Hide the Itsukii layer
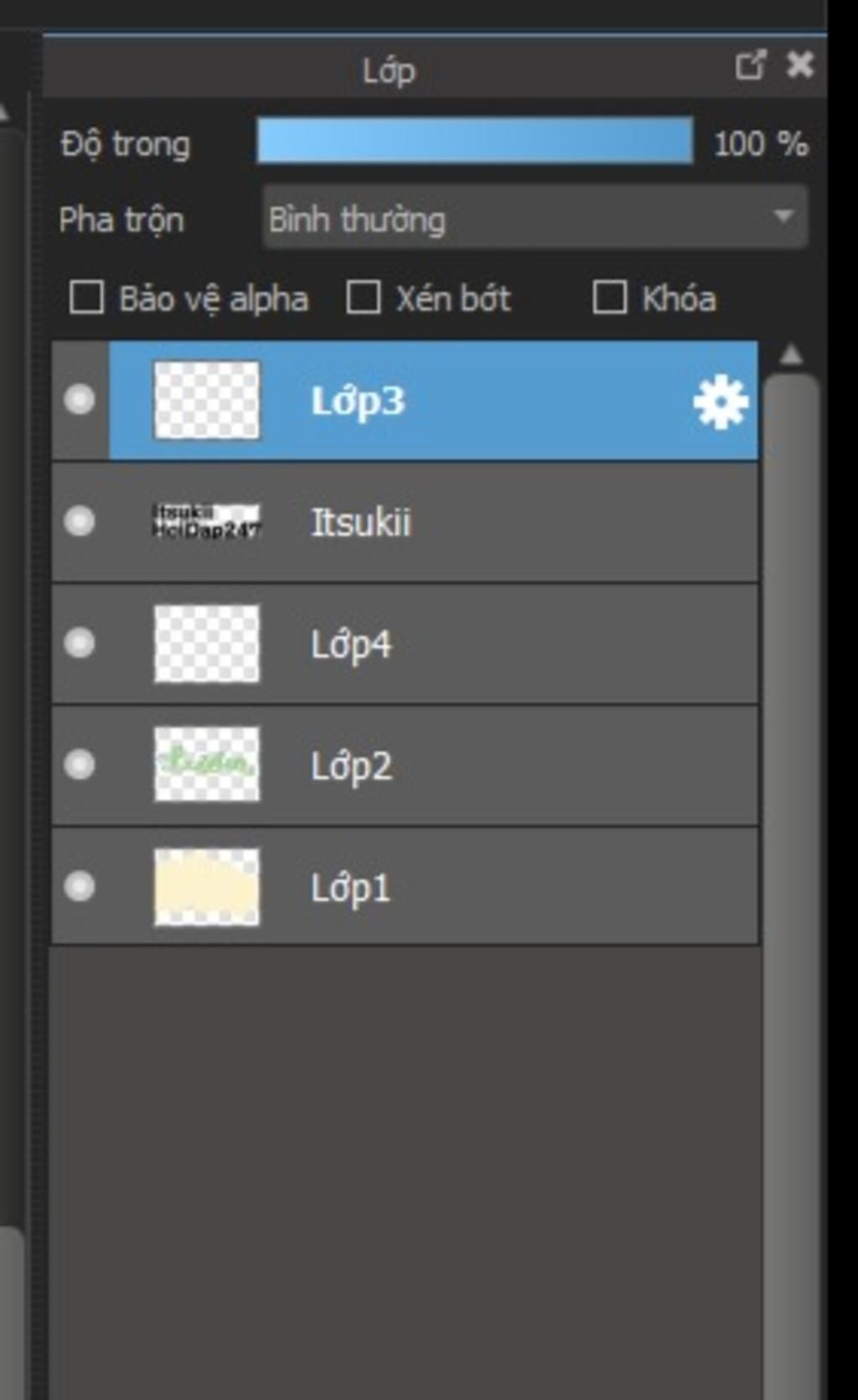The width and height of the screenshot is (858, 1400). [80, 521]
